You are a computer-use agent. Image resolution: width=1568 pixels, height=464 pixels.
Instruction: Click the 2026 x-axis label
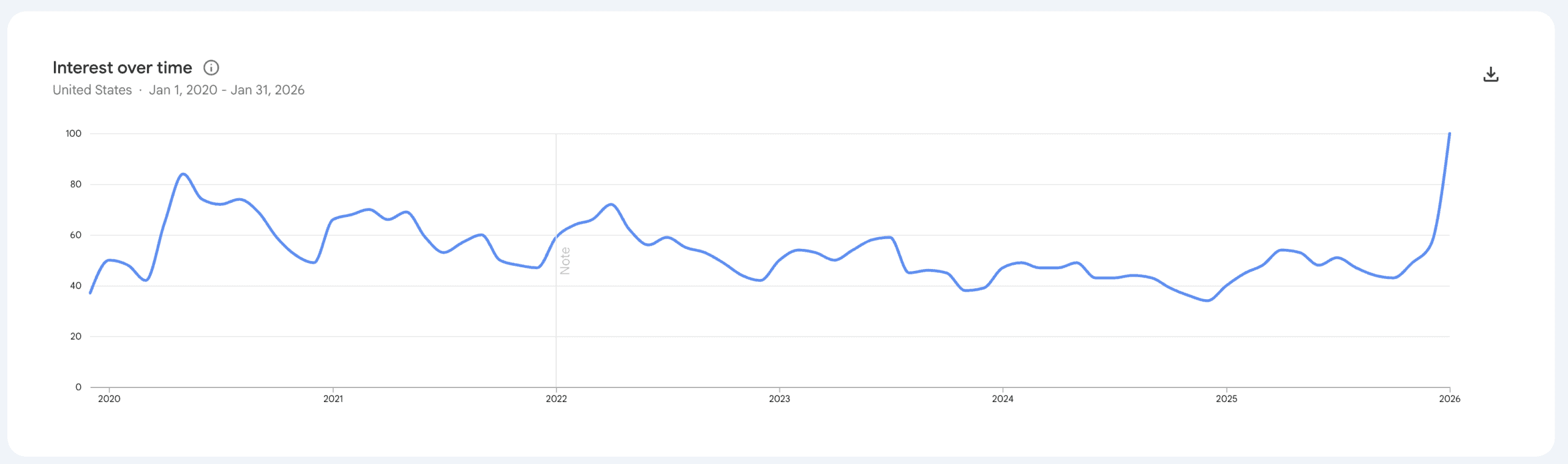(1449, 399)
